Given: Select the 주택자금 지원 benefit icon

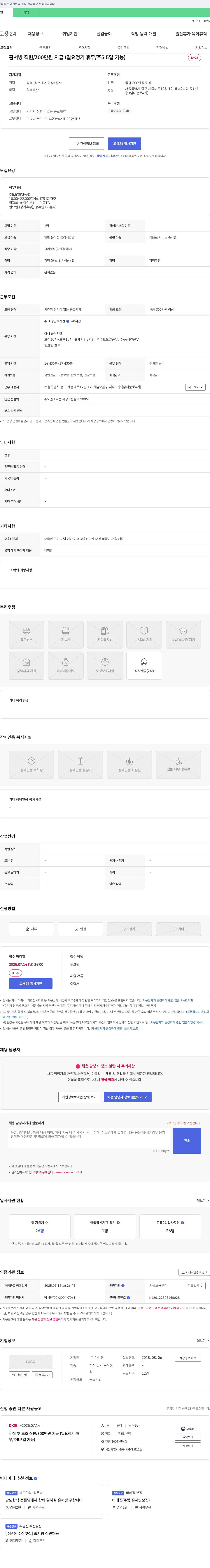Looking at the screenshot, I should click(x=27, y=665).
